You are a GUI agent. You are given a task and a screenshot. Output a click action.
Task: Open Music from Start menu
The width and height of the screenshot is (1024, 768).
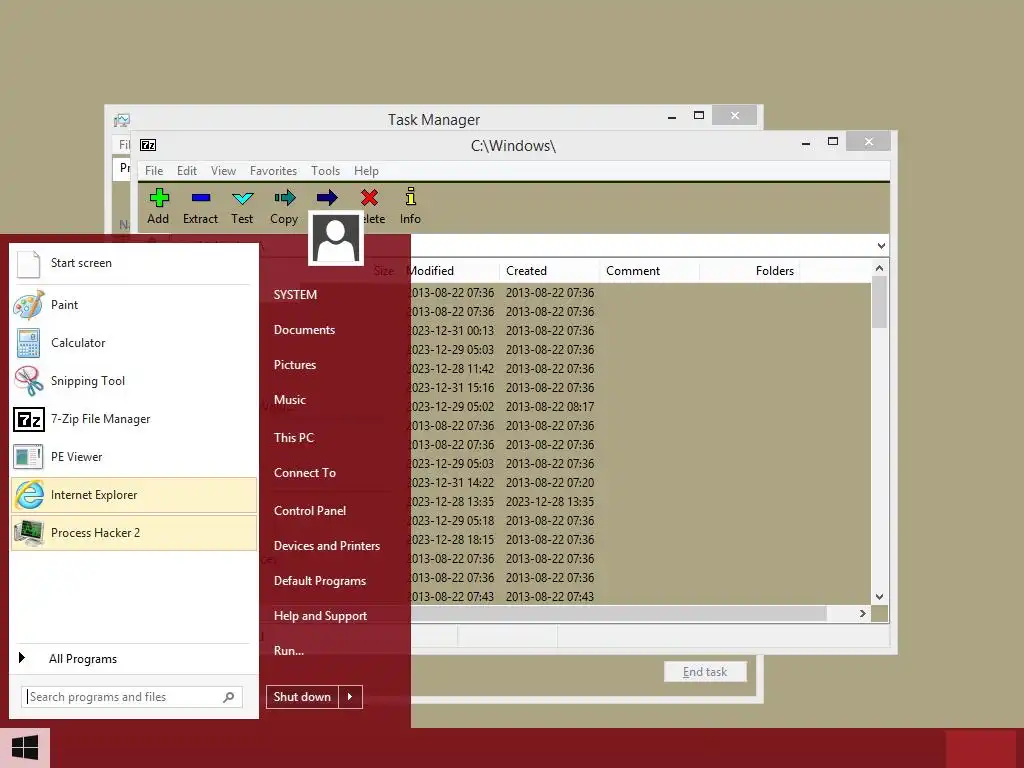tap(290, 400)
